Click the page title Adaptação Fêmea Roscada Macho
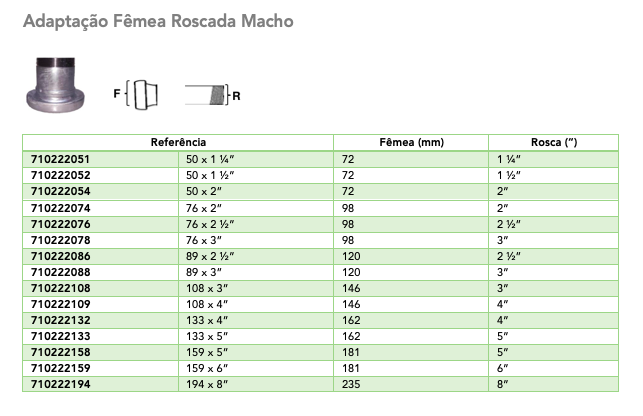Viewport: 643px width, 416px height. [158, 21]
